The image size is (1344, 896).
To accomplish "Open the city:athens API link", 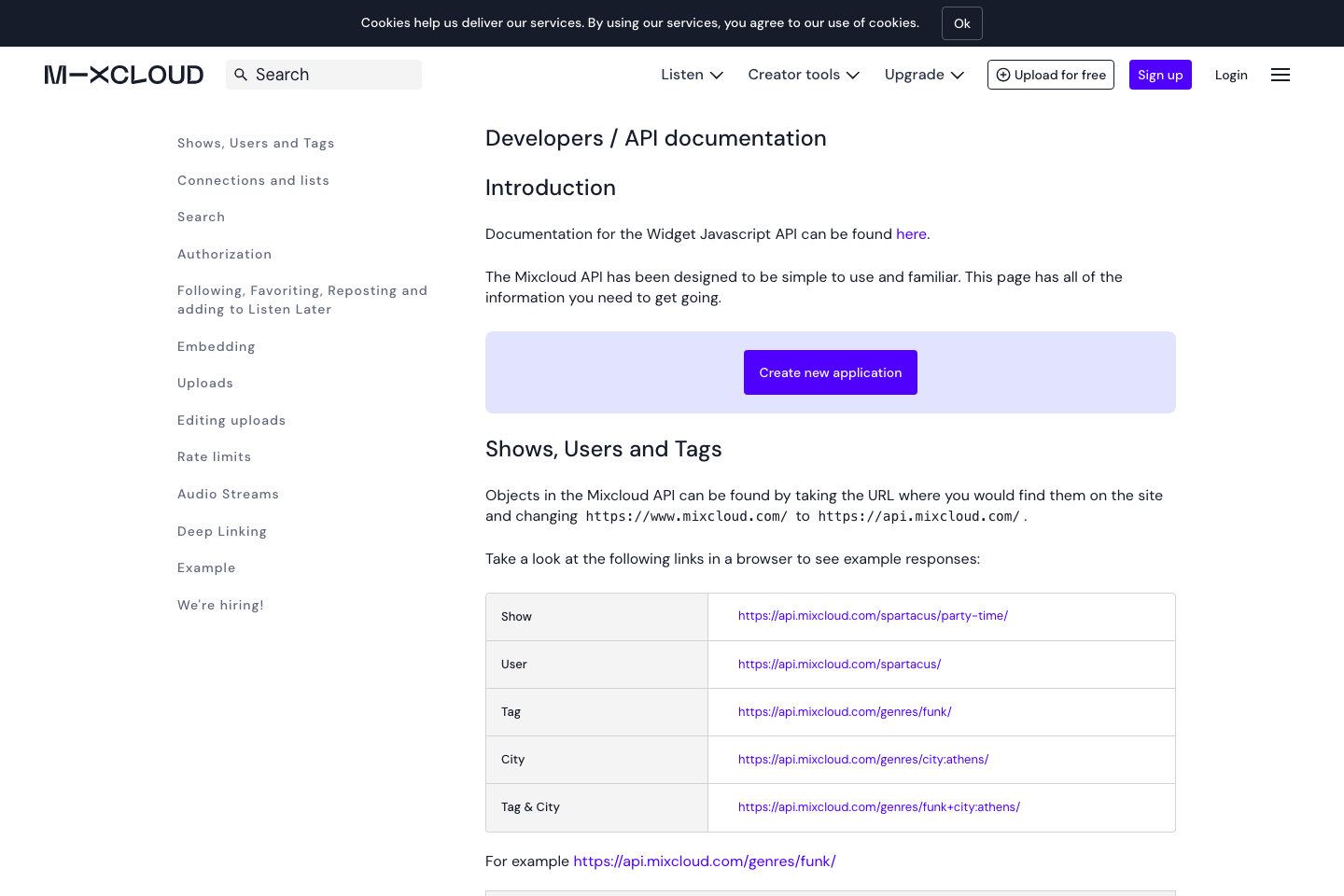I will pos(863,759).
